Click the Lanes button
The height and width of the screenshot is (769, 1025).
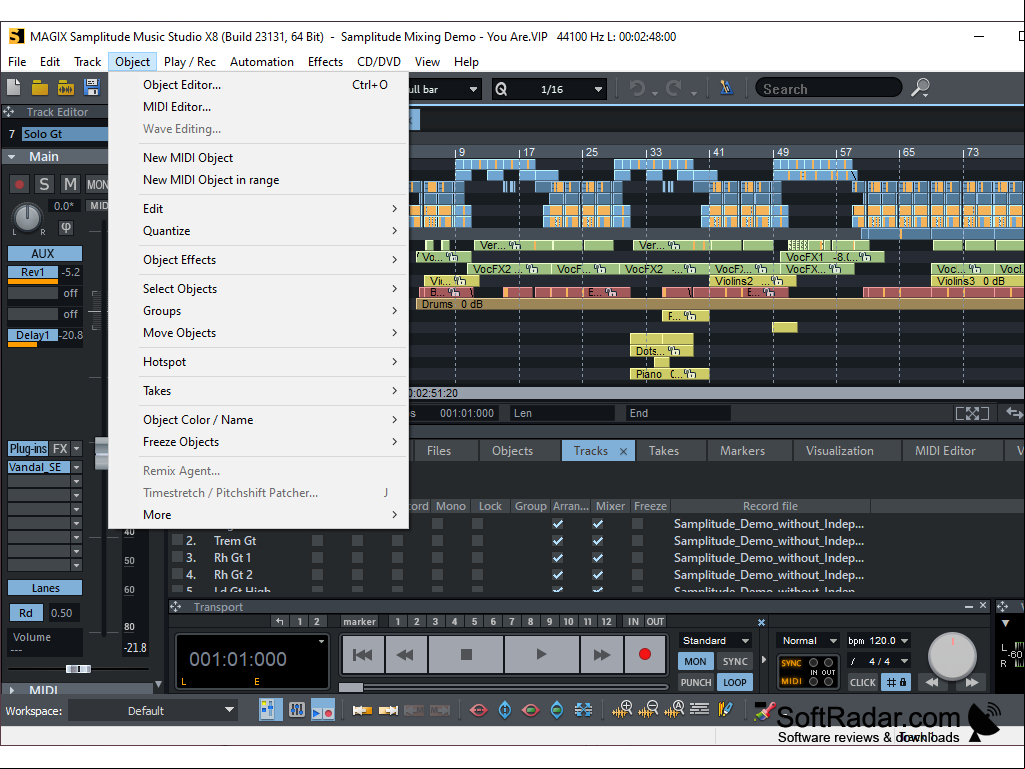(45, 588)
